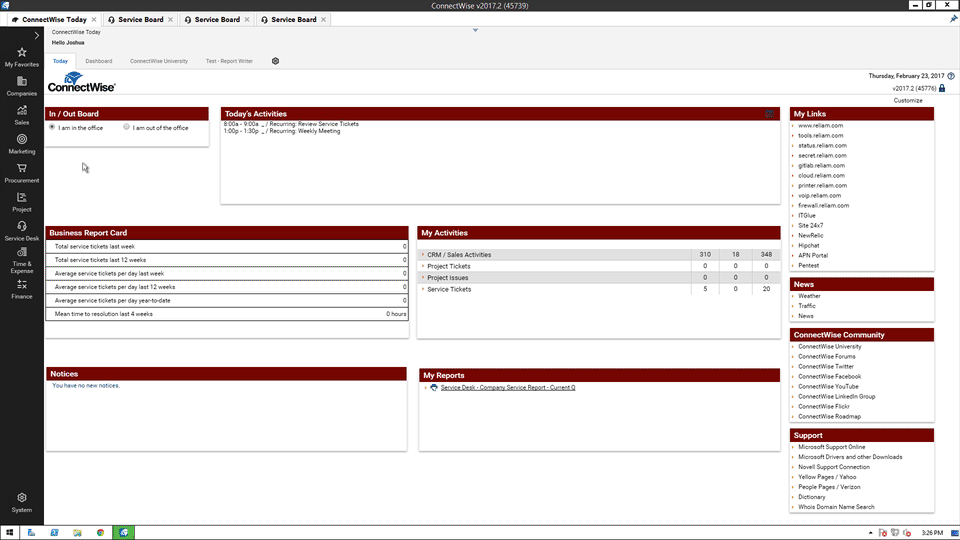
Task: Click the blue dropdown arrow at top center
Action: 475,30
